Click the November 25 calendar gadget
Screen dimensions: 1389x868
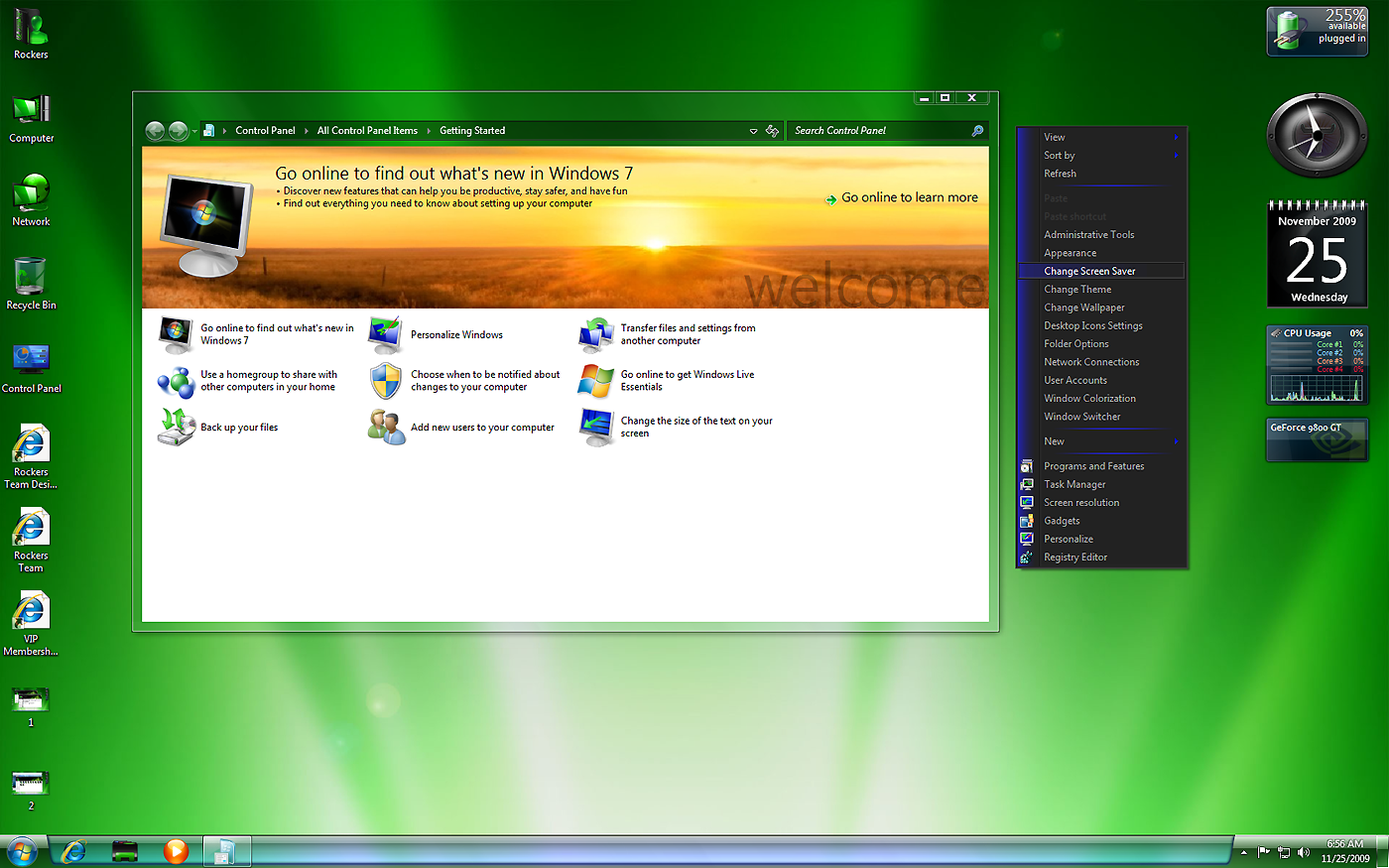(x=1317, y=254)
